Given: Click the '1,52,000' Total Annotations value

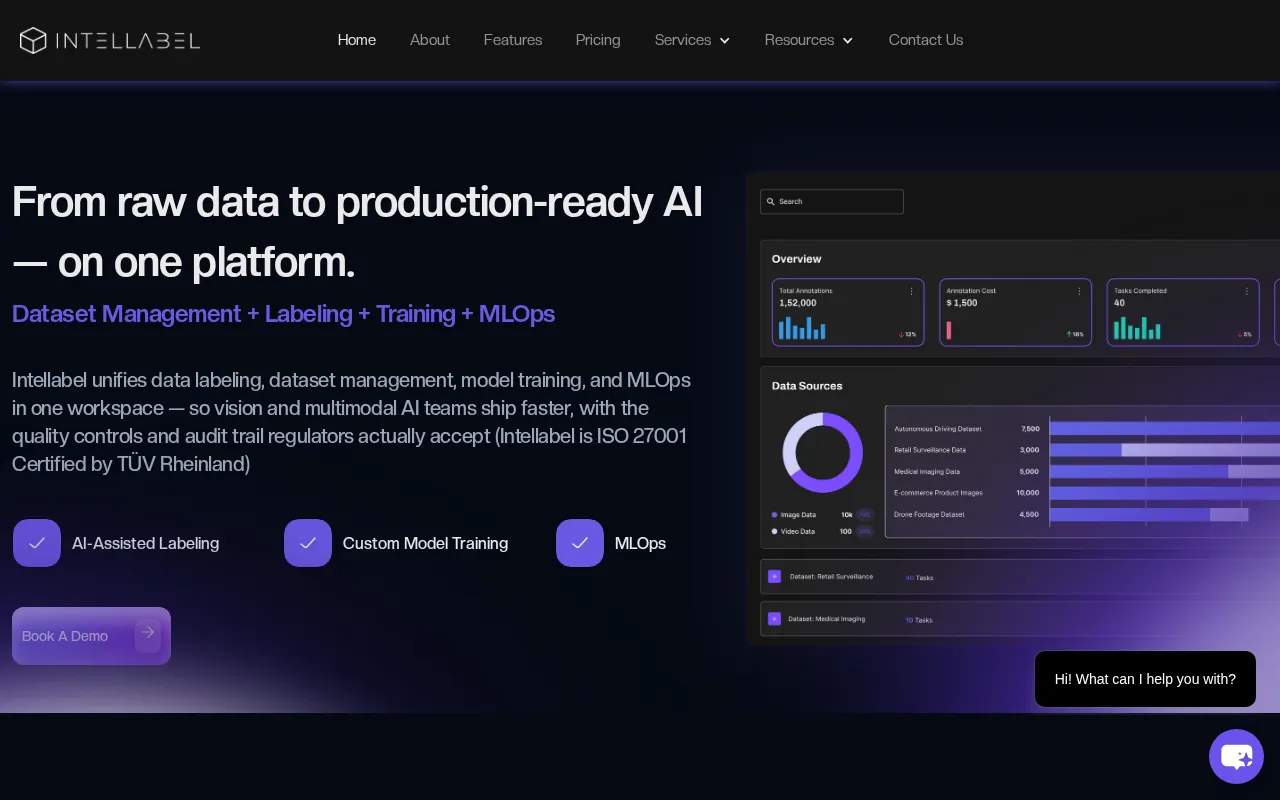Looking at the screenshot, I should tap(798, 303).
